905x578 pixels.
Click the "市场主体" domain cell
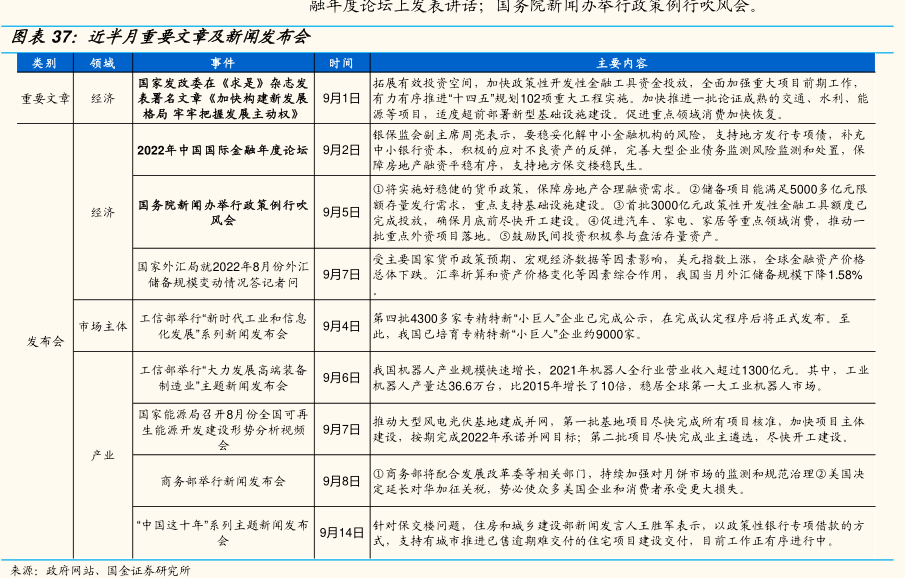click(x=103, y=326)
